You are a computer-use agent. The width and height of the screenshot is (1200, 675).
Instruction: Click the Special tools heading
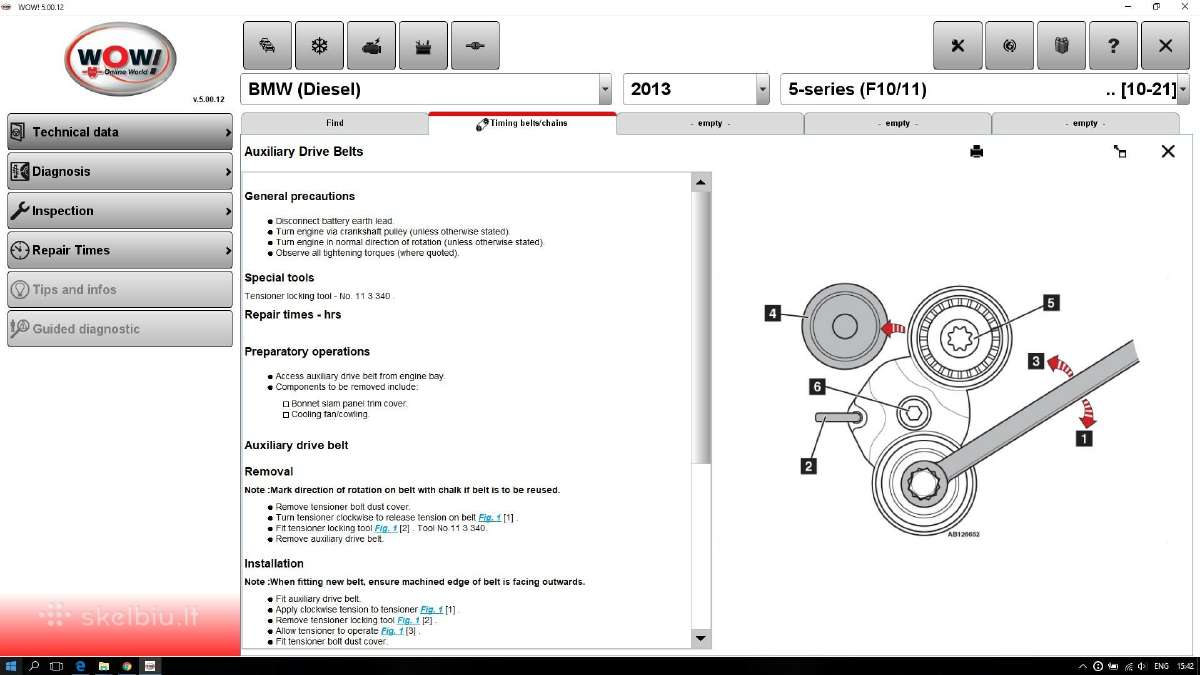279,278
